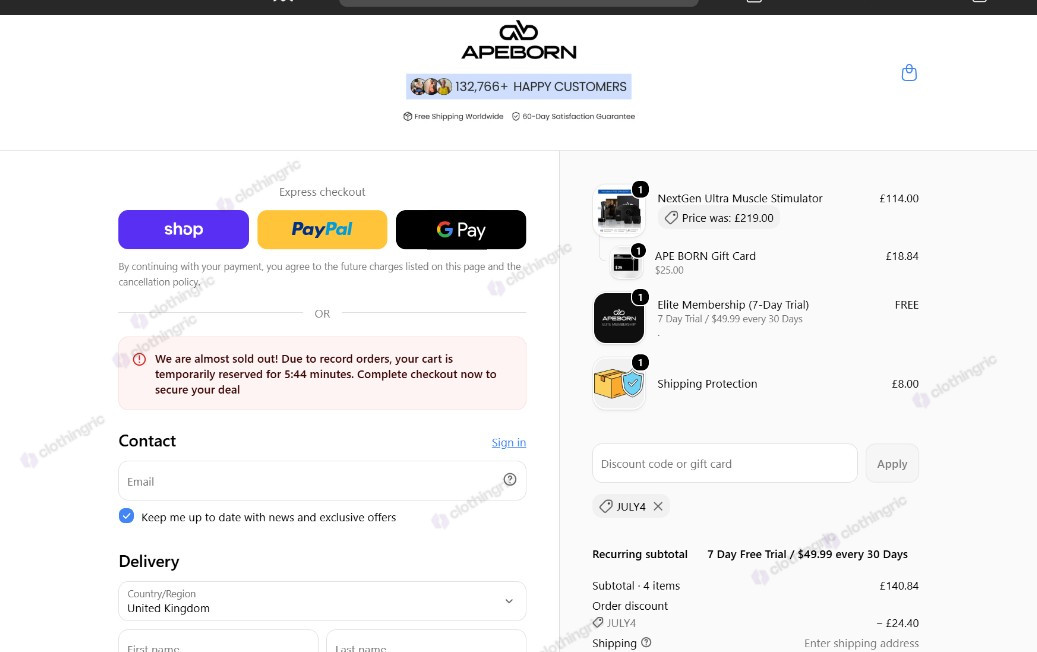This screenshot has width=1037, height=652.
Task: Pay with PayPal express checkout
Action: click(x=322, y=229)
